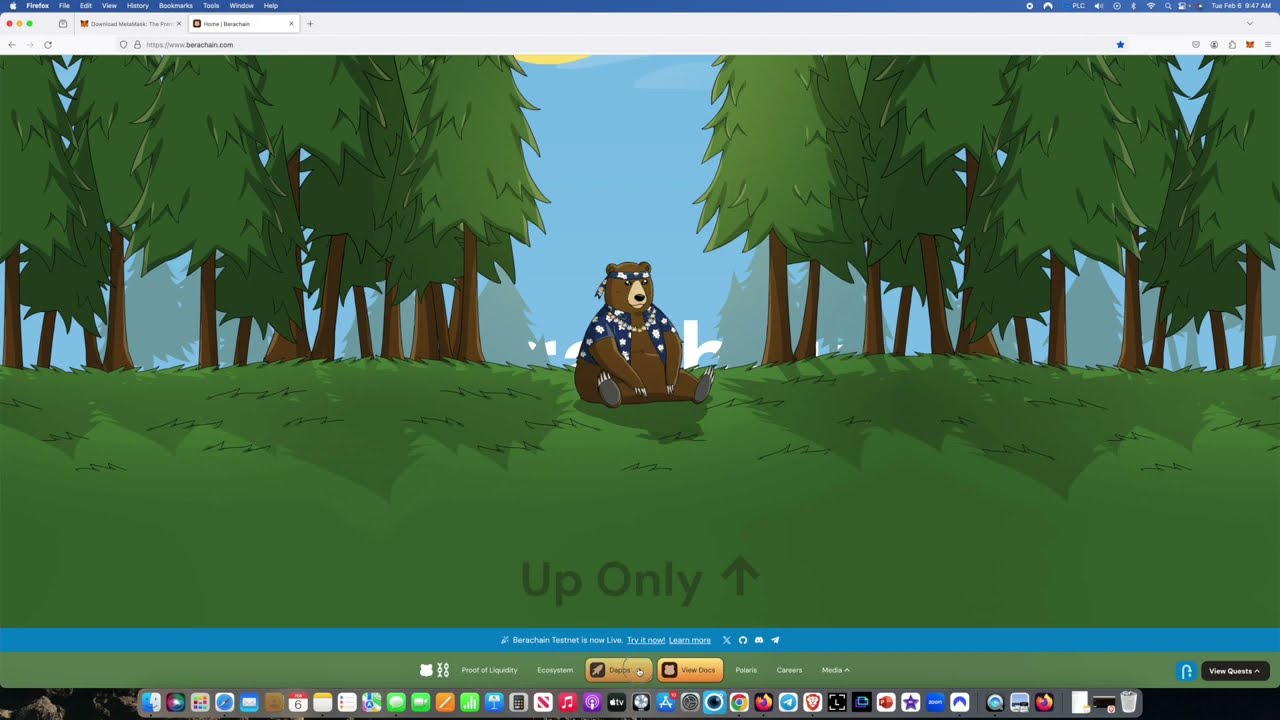The image size is (1280, 720).
Task: Open Berachain X (Twitter) social link
Action: [727, 640]
